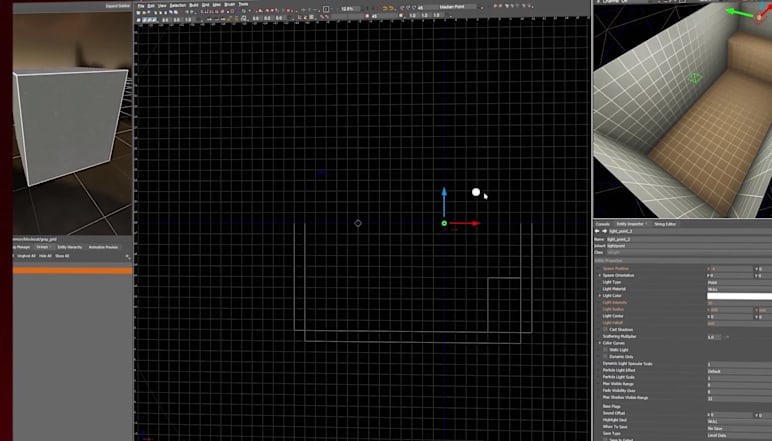Click the Dynamic Light Specular Scale value
Viewport: 772px width, 441px height.
[740, 364]
